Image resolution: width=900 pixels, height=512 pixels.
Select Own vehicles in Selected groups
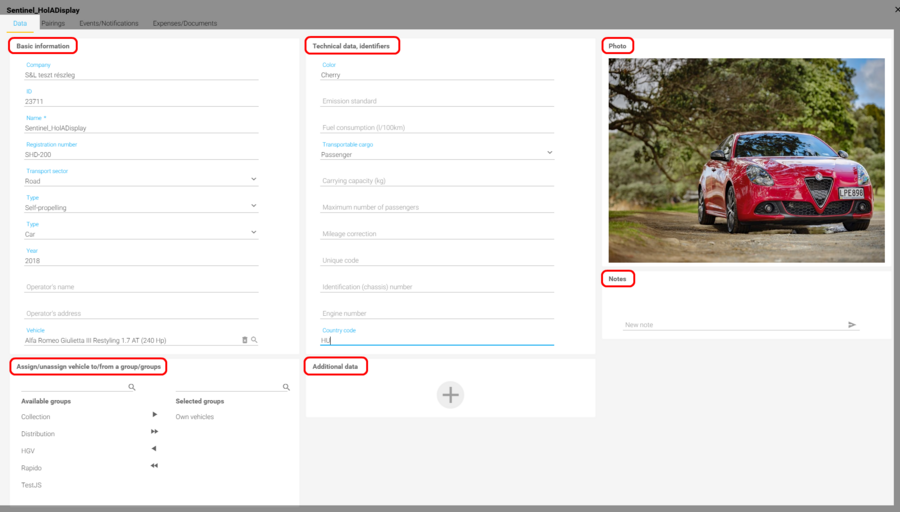(195, 417)
